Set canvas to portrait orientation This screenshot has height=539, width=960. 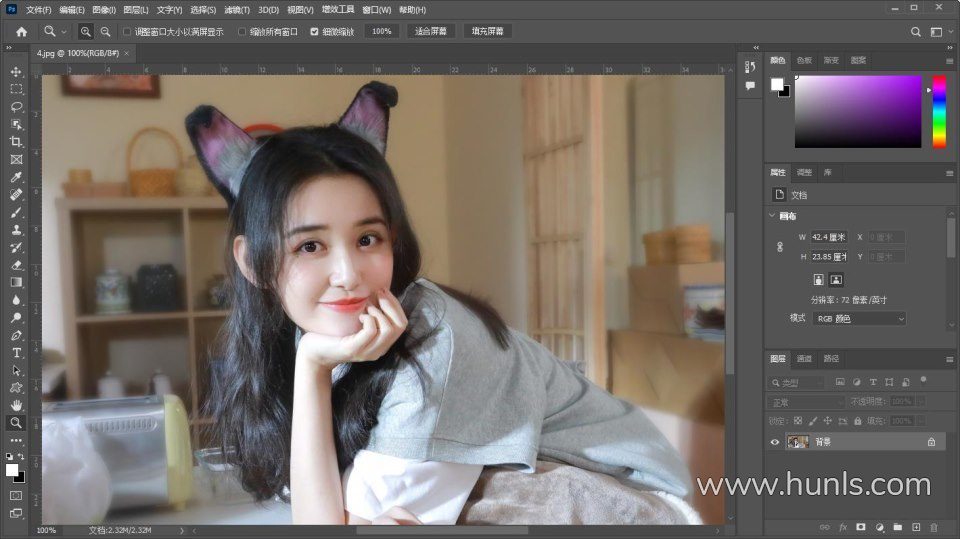click(819, 280)
